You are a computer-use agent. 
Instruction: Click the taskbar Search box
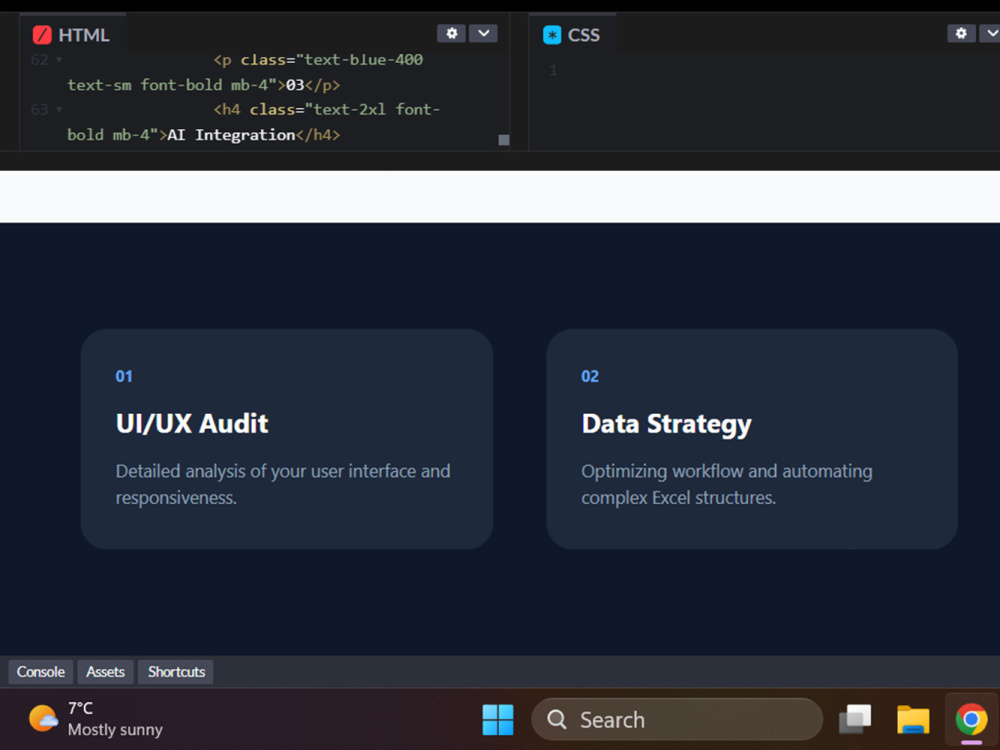tap(677, 719)
